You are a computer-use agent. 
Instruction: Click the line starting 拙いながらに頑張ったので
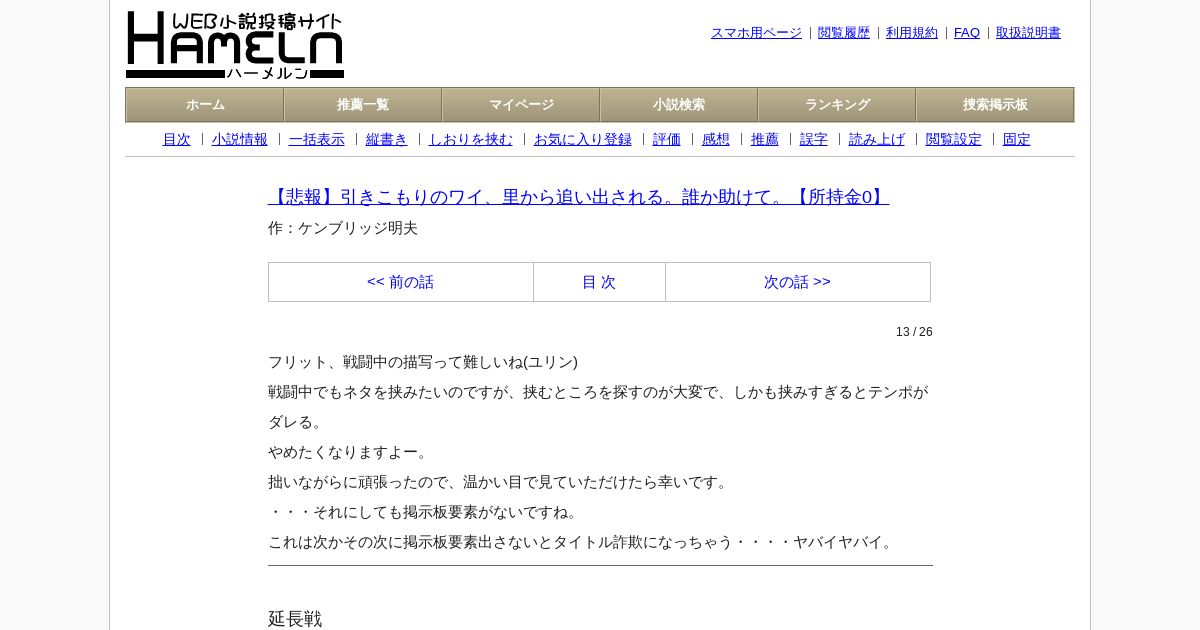(500, 482)
